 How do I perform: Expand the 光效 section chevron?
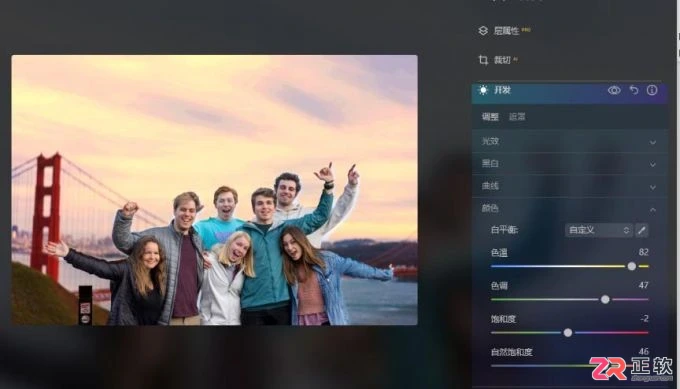[653, 142]
